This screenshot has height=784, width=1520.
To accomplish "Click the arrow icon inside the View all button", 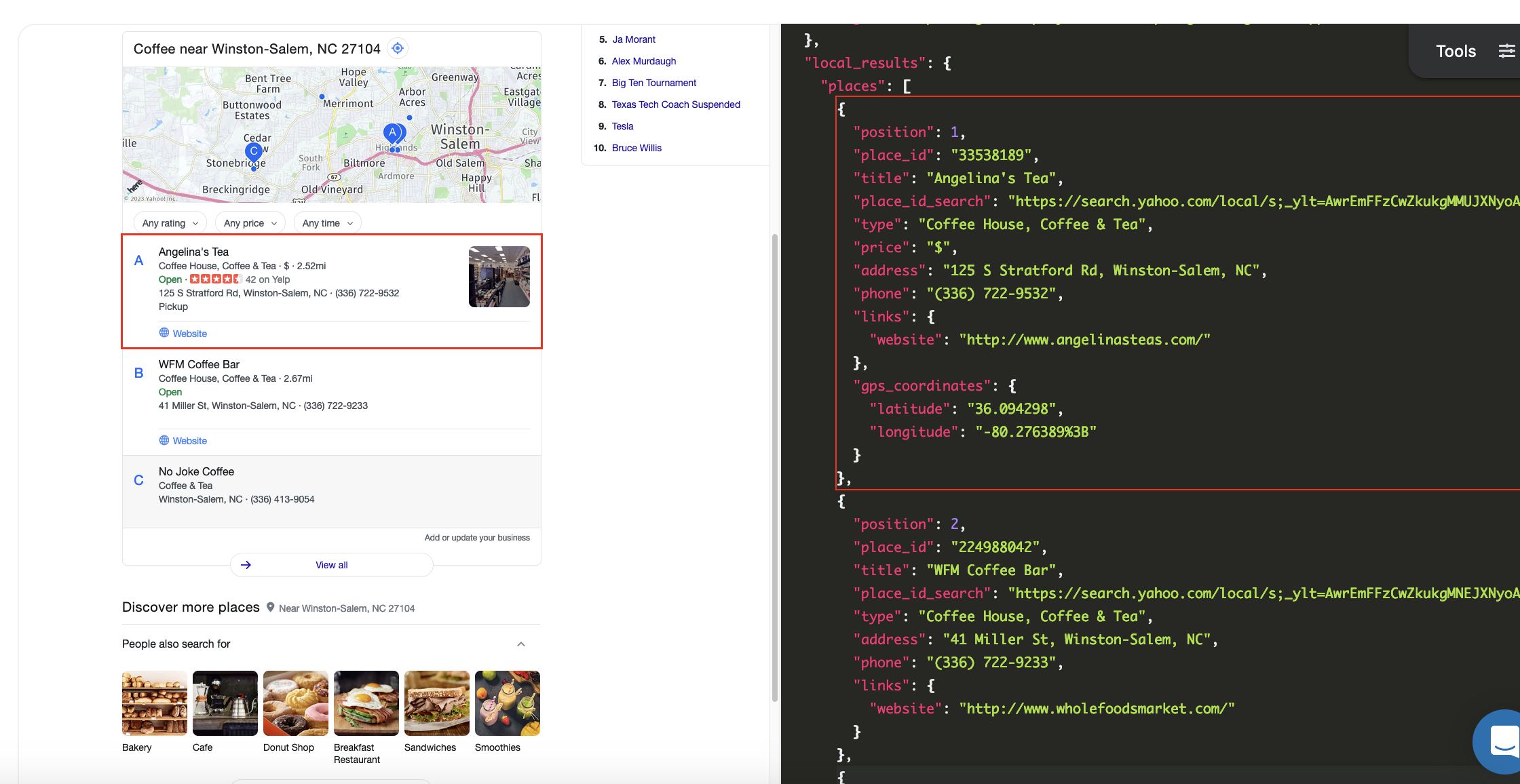I will pos(246,564).
